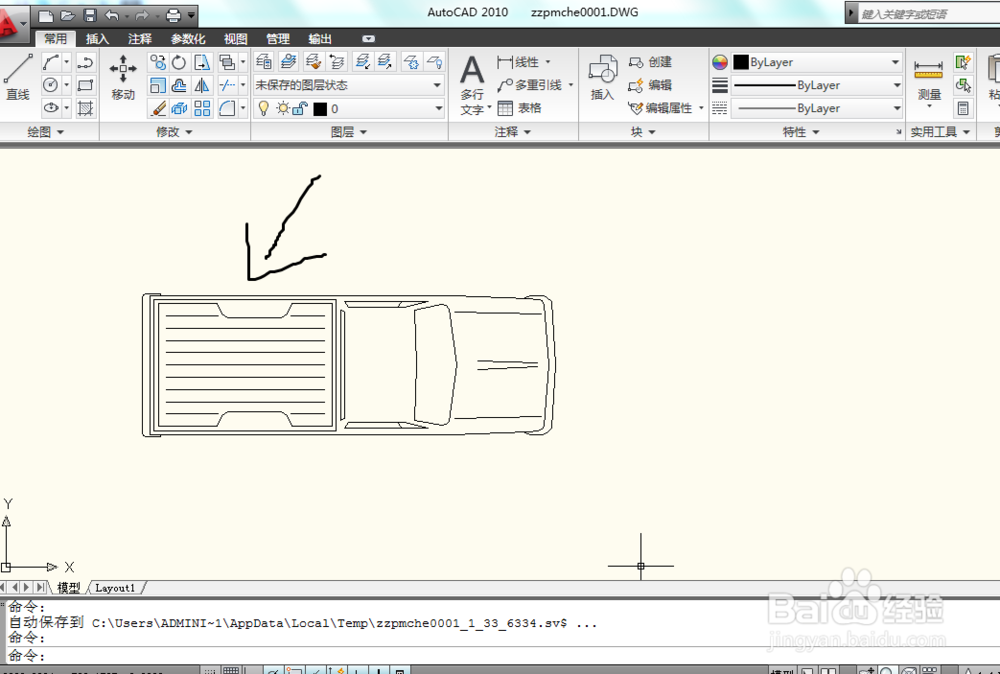Open the application menu dropdown arrow

click(x=24, y=24)
